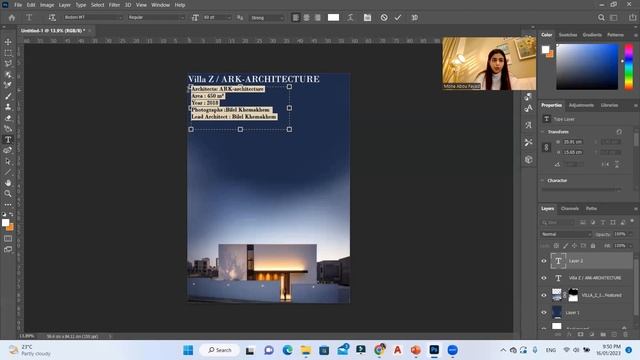Select the Lasso tool

click(x=8, y=64)
